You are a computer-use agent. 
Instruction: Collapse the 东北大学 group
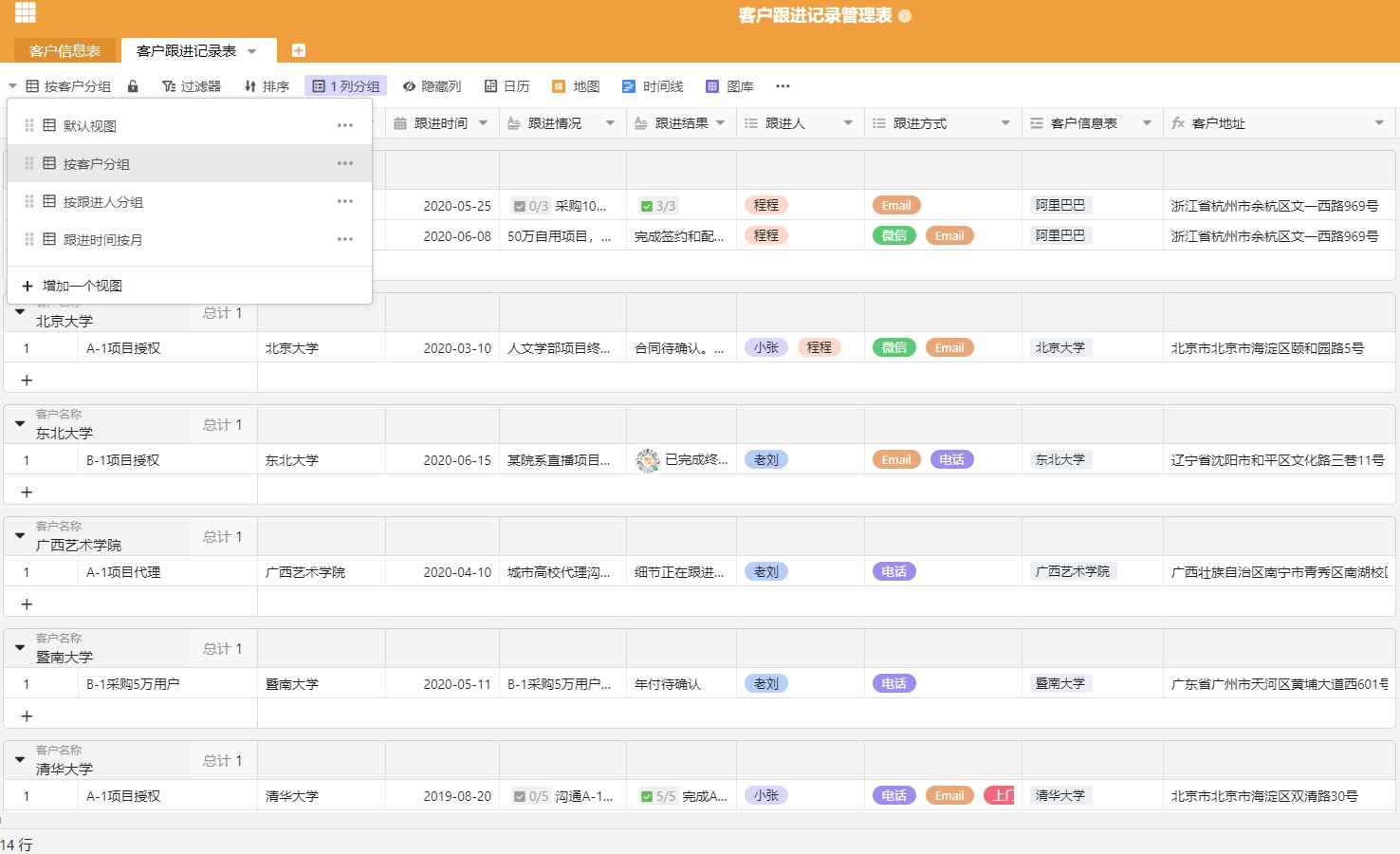click(x=20, y=424)
